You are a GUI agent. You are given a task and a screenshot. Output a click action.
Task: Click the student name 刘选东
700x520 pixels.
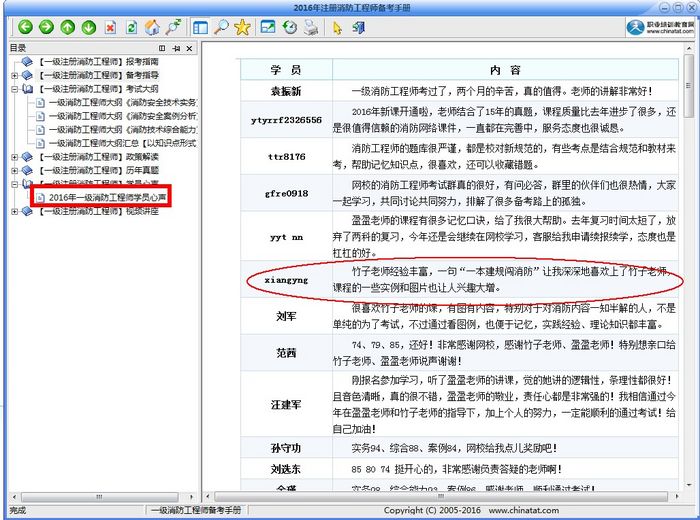(x=286, y=469)
